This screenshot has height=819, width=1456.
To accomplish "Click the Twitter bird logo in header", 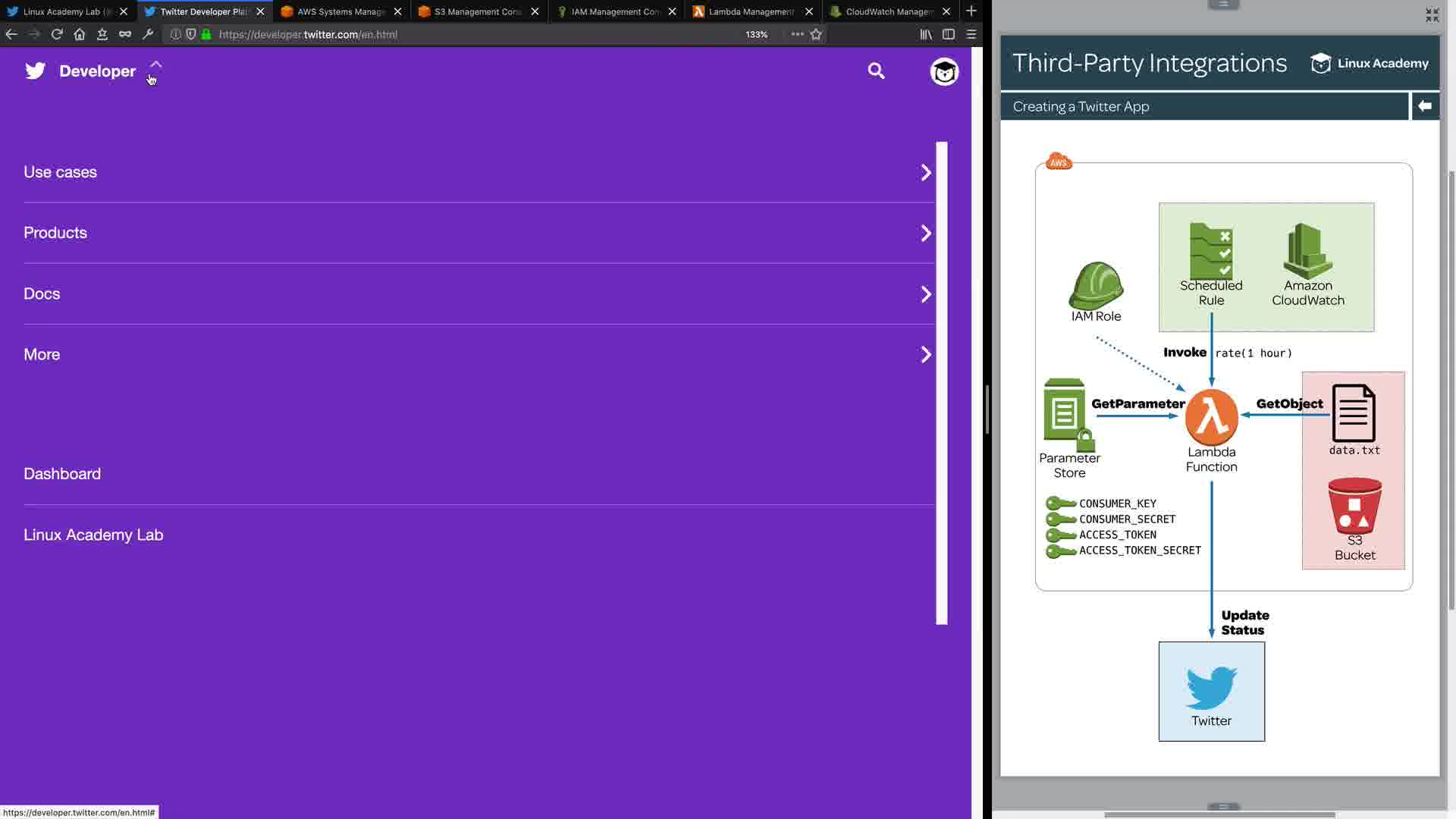I will 36,71.
